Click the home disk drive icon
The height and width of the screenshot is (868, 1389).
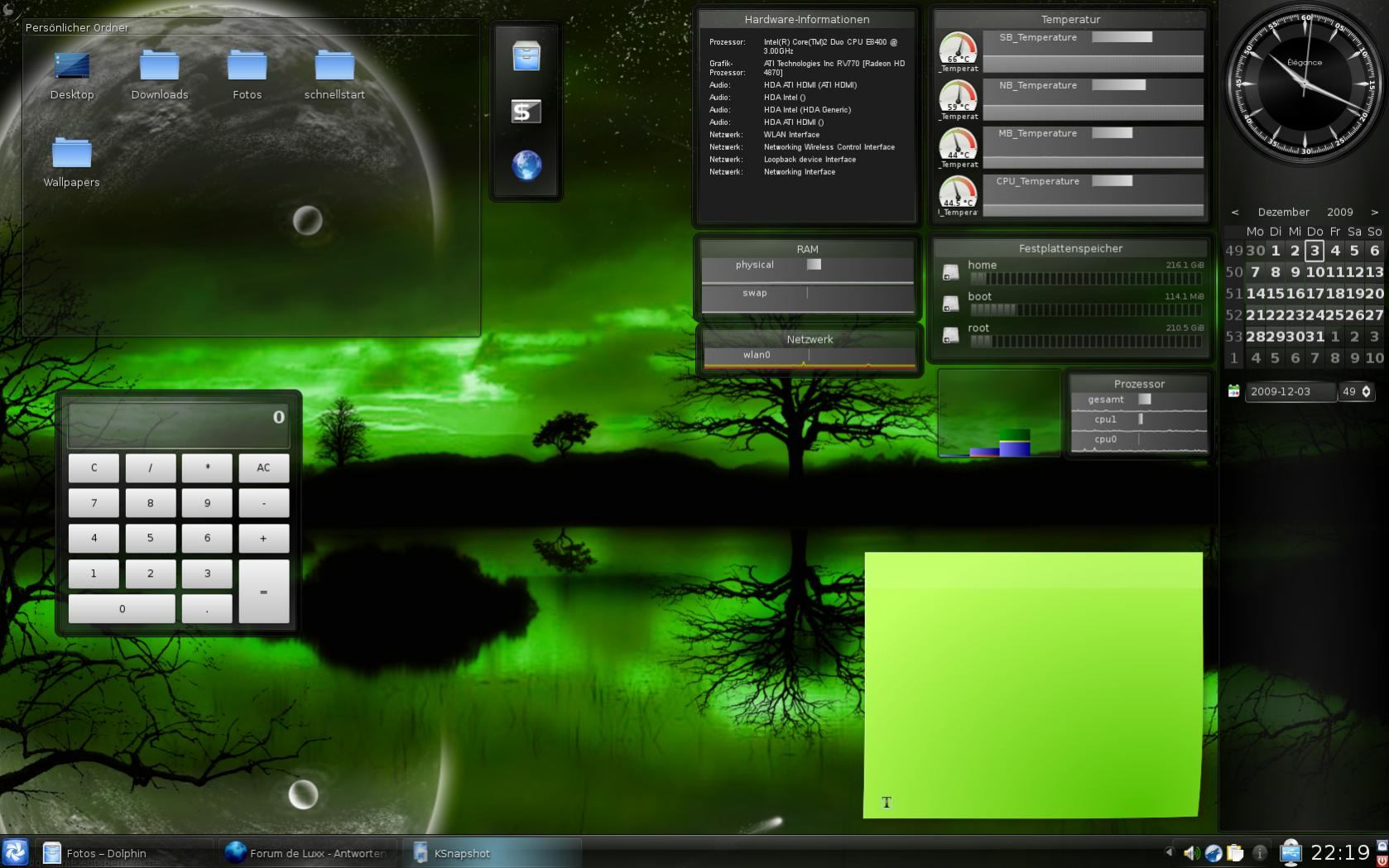[951, 271]
